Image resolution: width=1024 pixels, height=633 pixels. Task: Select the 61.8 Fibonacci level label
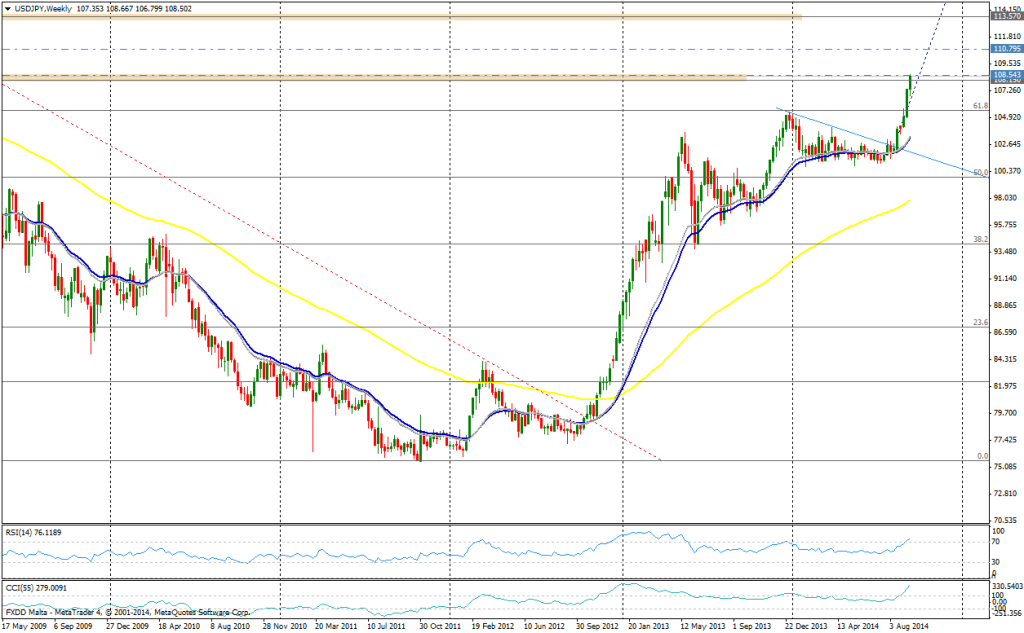tap(980, 105)
